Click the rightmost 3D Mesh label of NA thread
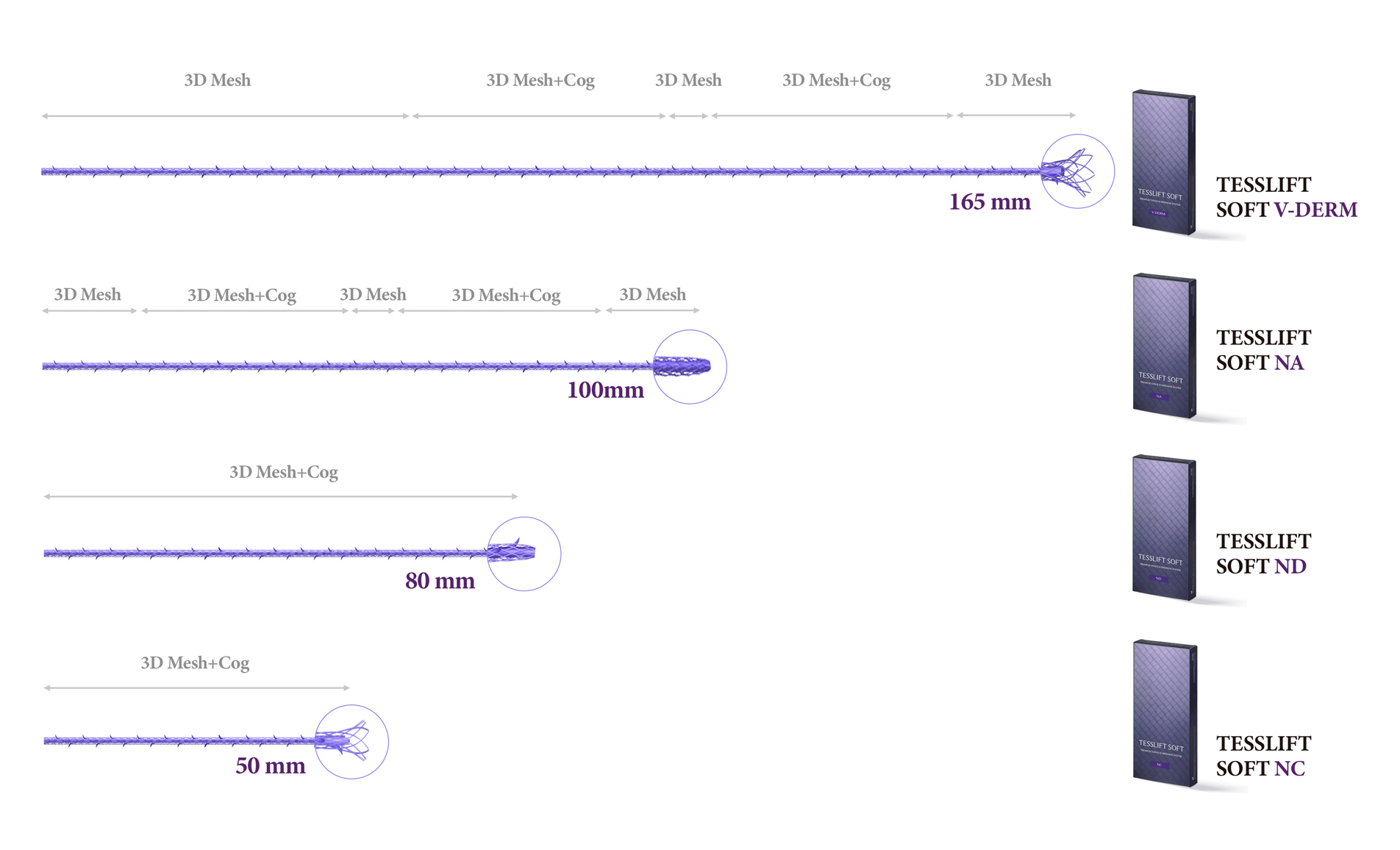The image size is (1400, 850). 652,295
